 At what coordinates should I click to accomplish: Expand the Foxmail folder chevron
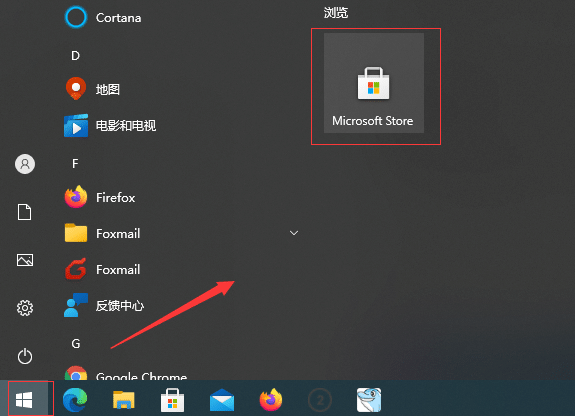[294, 233]
